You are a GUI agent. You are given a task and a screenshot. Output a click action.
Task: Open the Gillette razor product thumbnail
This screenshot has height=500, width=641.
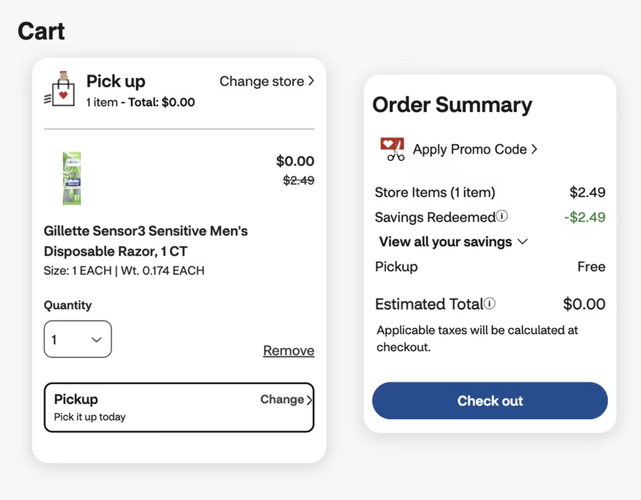tap(71, 178)
